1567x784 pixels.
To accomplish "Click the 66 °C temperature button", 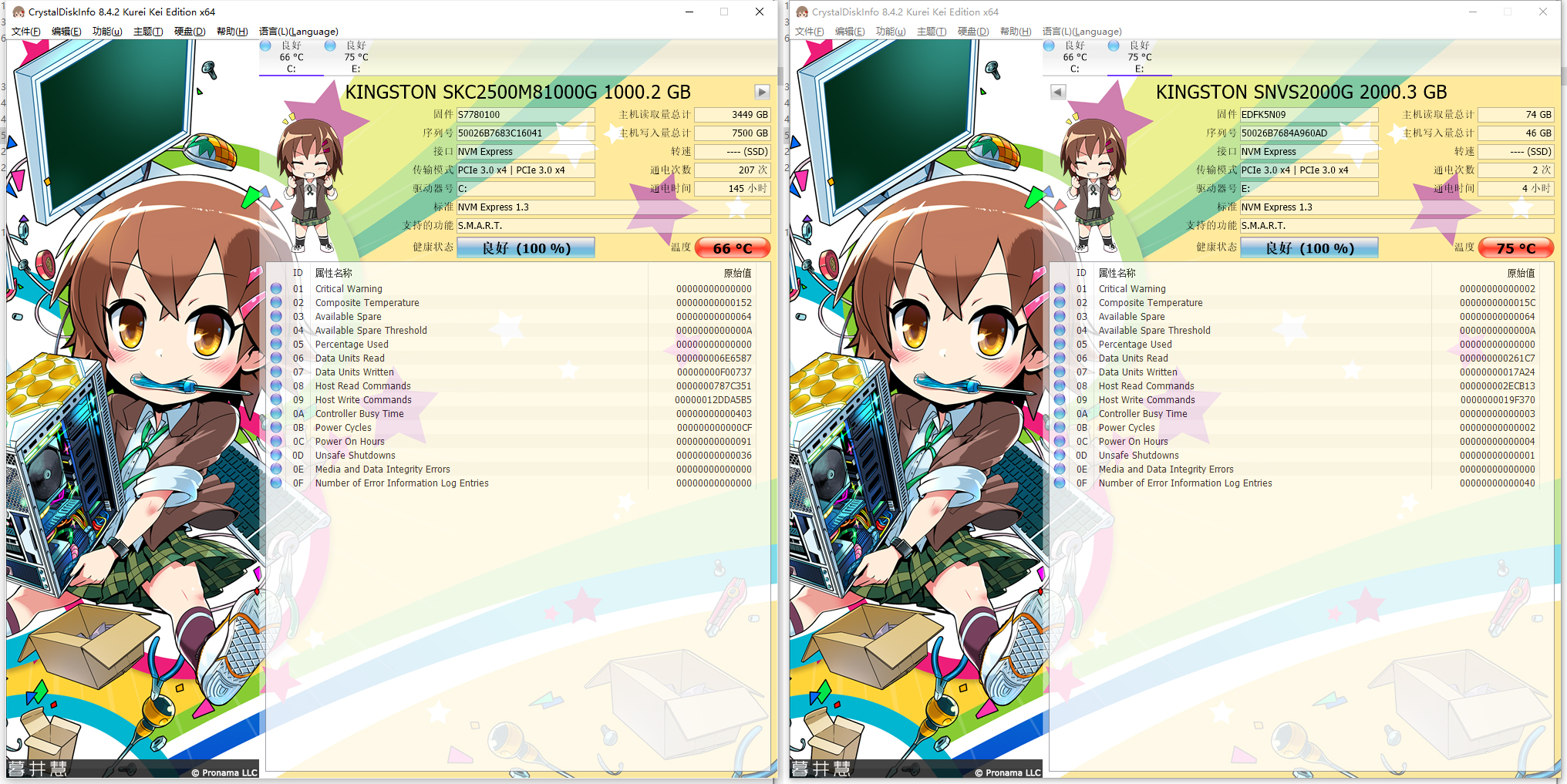I will [x=733, y=248].
